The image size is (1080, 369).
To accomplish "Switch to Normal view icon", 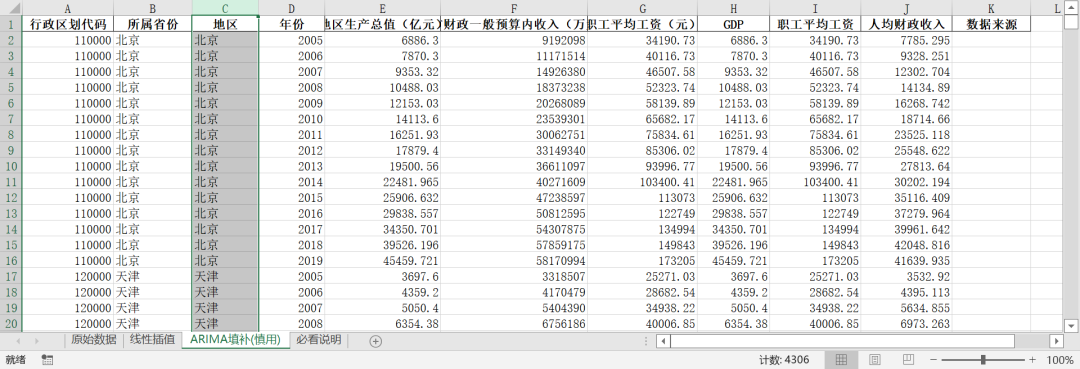I will coord(841,359).
